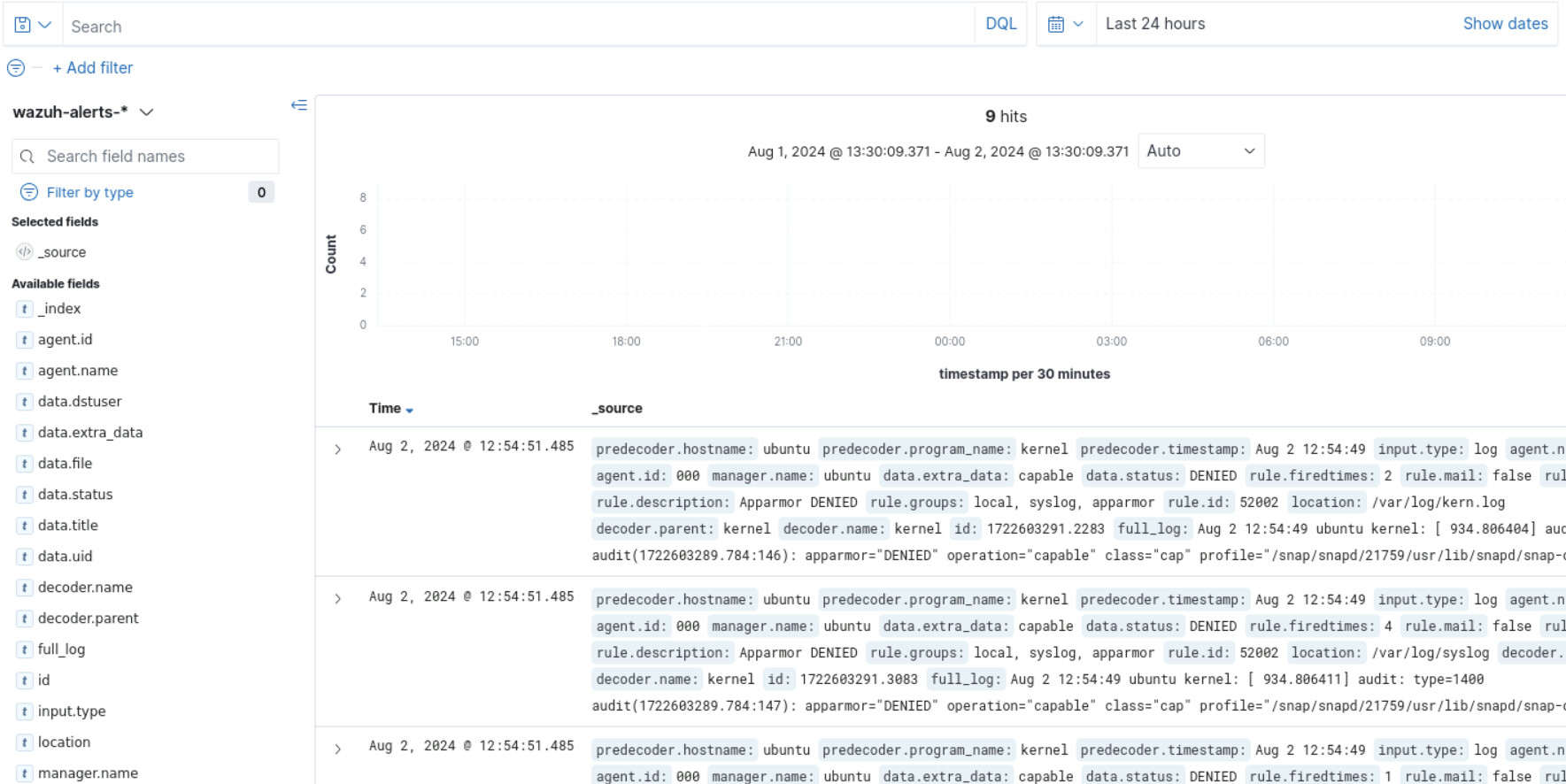This screenshot has height=784, width=1566.
Task: Click the Show dates link
Action: pos(1504,25)
